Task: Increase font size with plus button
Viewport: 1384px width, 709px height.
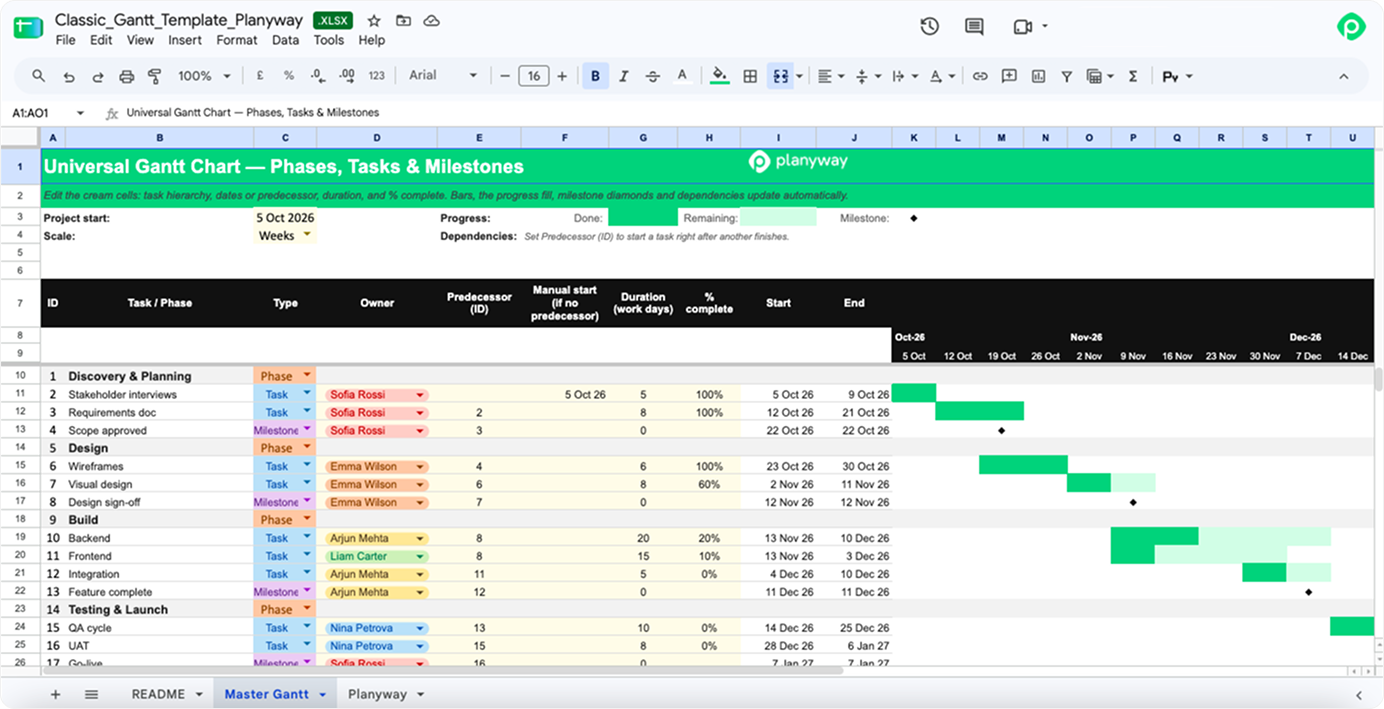Action: click(x=562, y=76)
